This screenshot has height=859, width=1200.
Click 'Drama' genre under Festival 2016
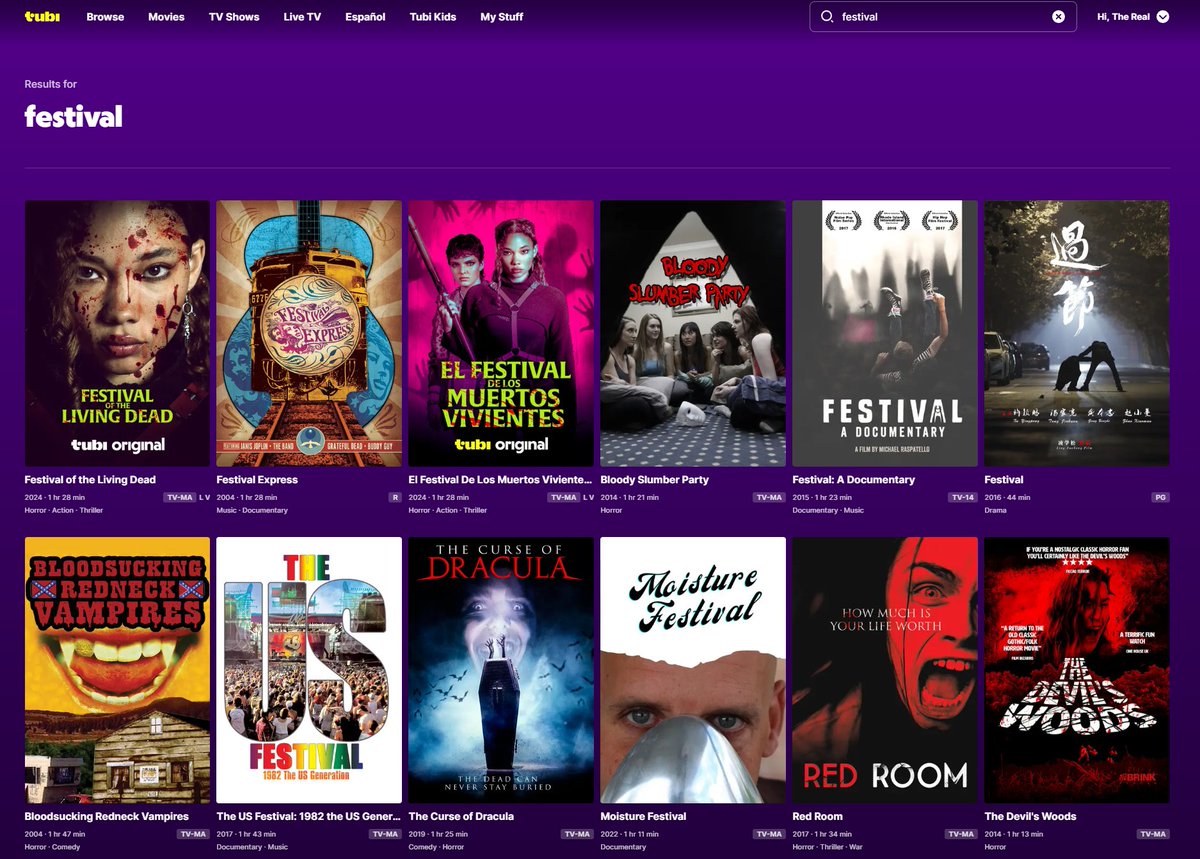997,510
